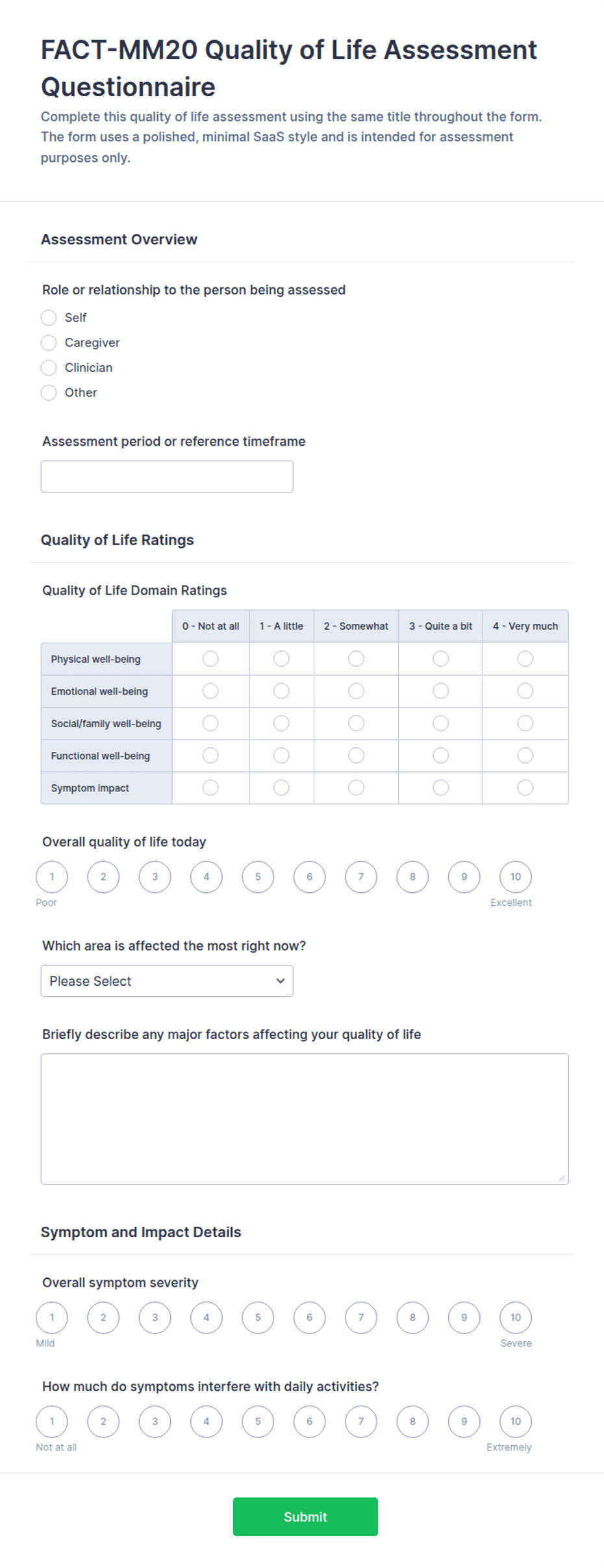This screenshot has width=604, height=1568.
Task: Rate Physical well-being as 0 - Not at all
Action: (210, 659)
